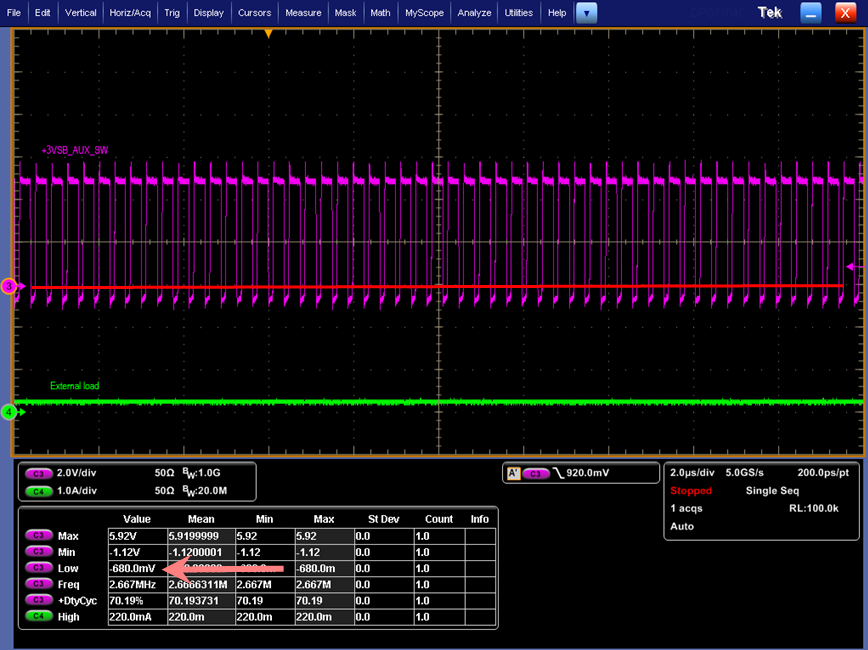Click the C3 badge on Max measurement
The width and height of the screenshot is (868, 650).
(39, 536)
